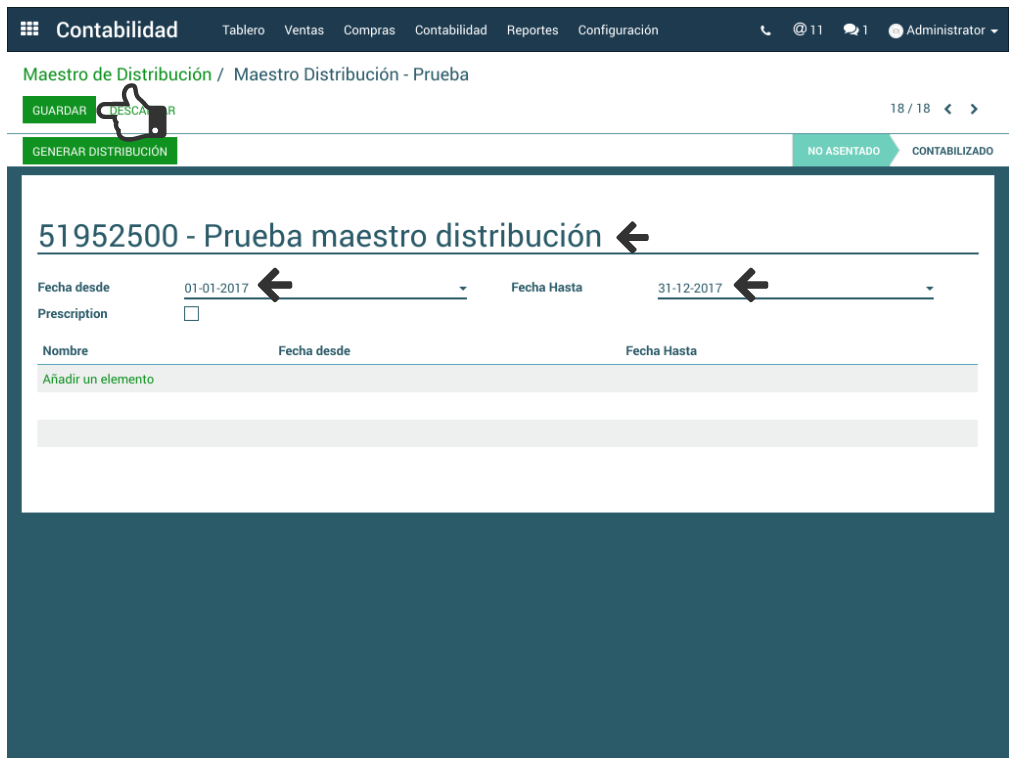Image resolution: width=1023 pixels, height=767 pixels.
Task: Click the Administrator avatar icon
Action: 896,31
